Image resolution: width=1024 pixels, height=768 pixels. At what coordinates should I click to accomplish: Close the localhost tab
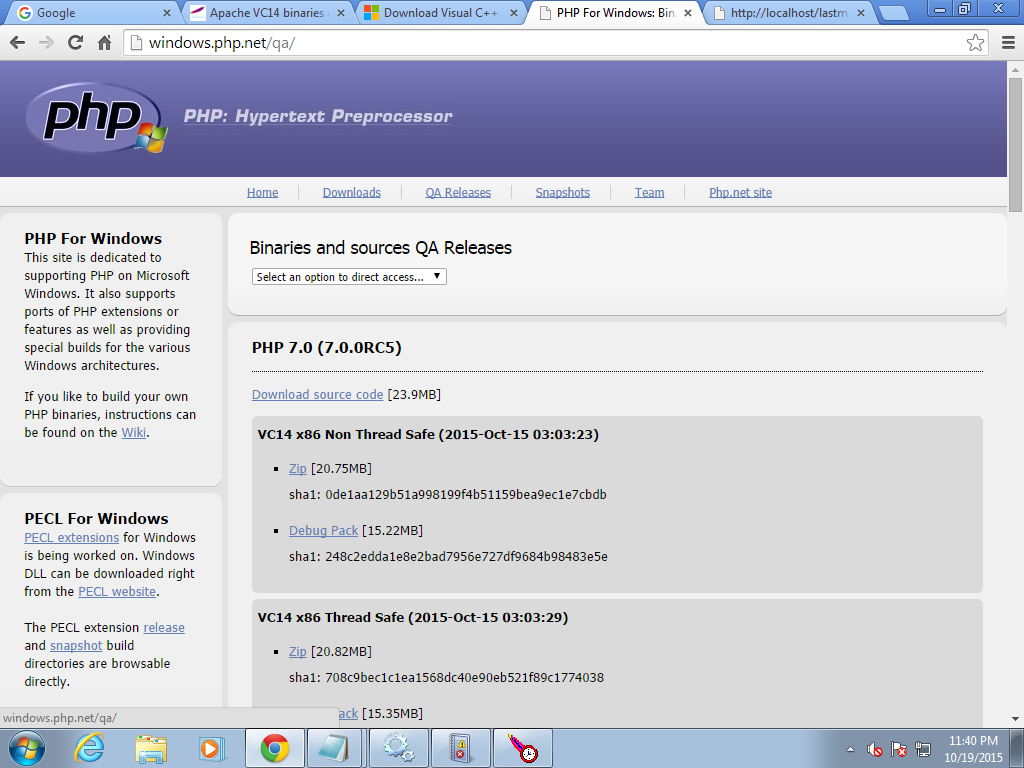pyautogui.click(x=861, y=13)
